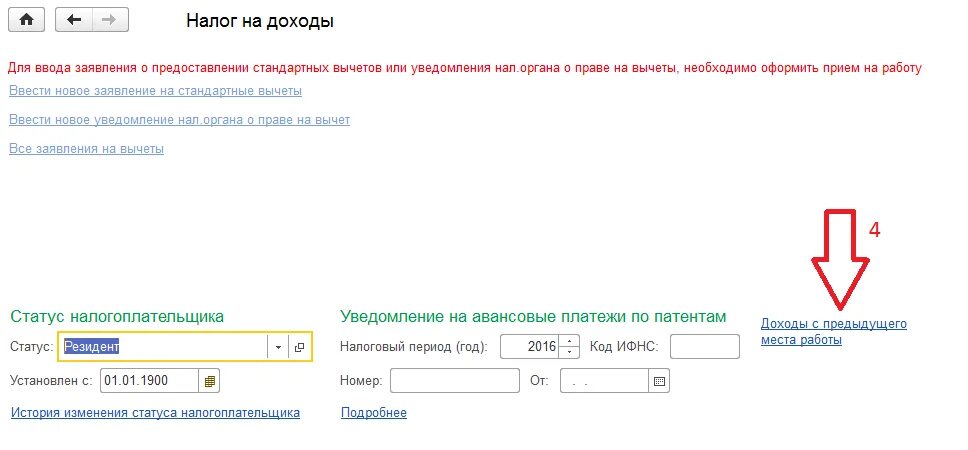Screen dimensions: 968x450
Task: Open Ввести новое заявление на стандартные вычеты
Action: click(x=155, y=91)
